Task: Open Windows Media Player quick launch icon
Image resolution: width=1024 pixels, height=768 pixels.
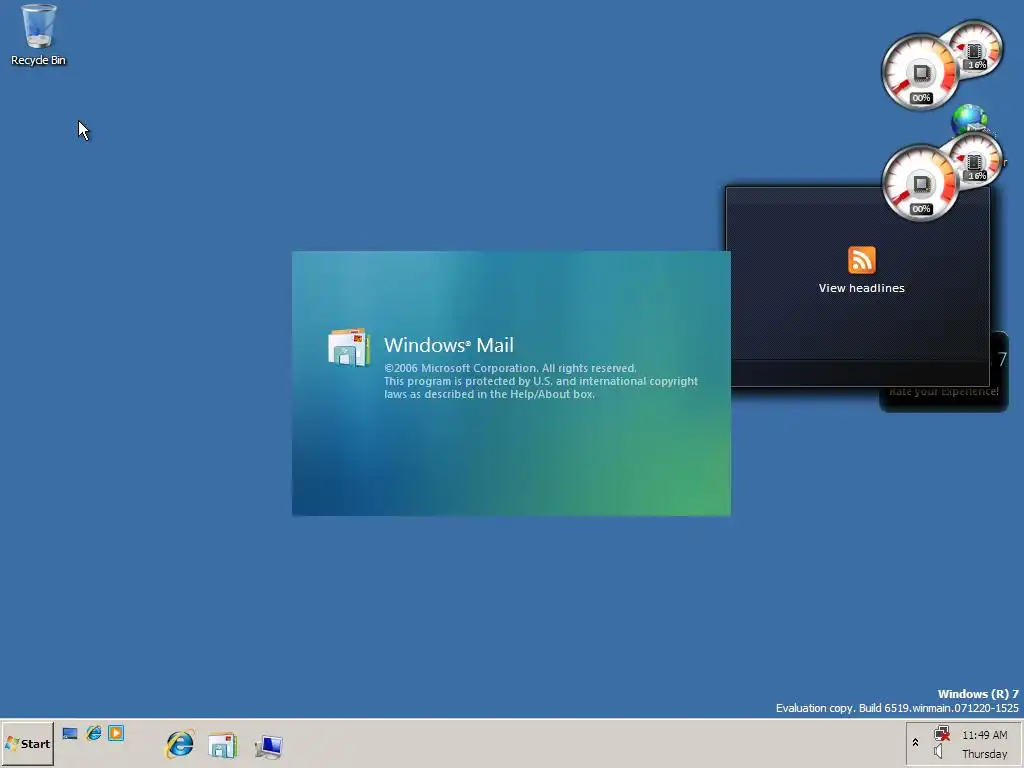Action: coord(116,733)
